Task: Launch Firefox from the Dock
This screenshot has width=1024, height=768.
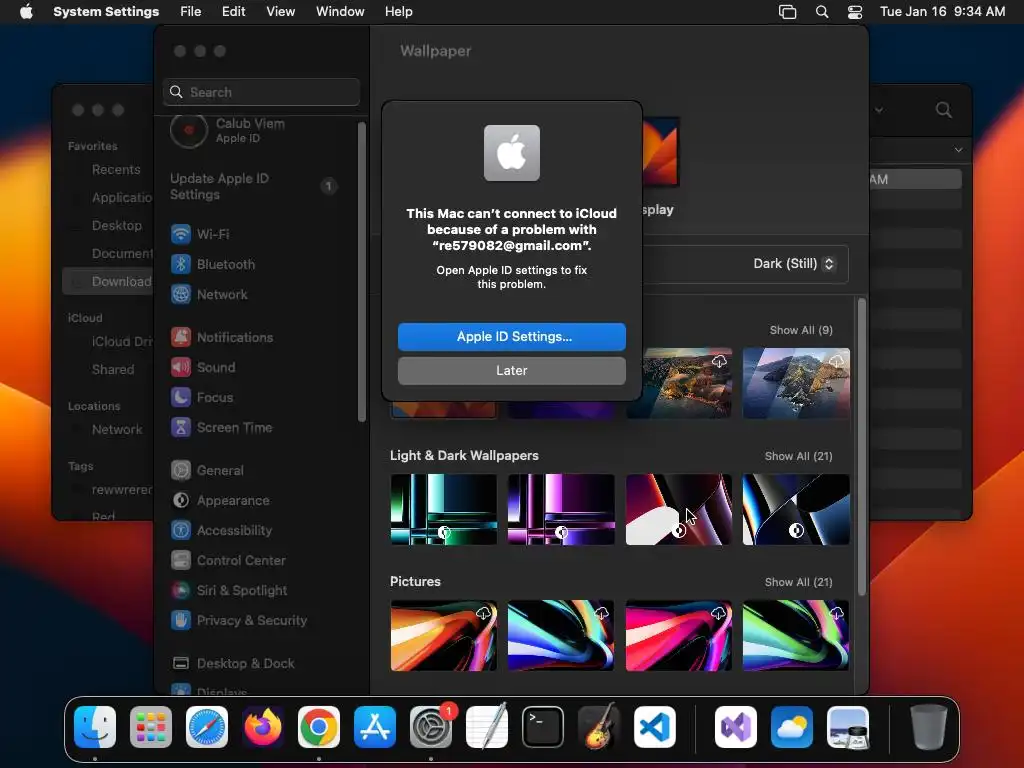Action: click(x=263, y=727)
